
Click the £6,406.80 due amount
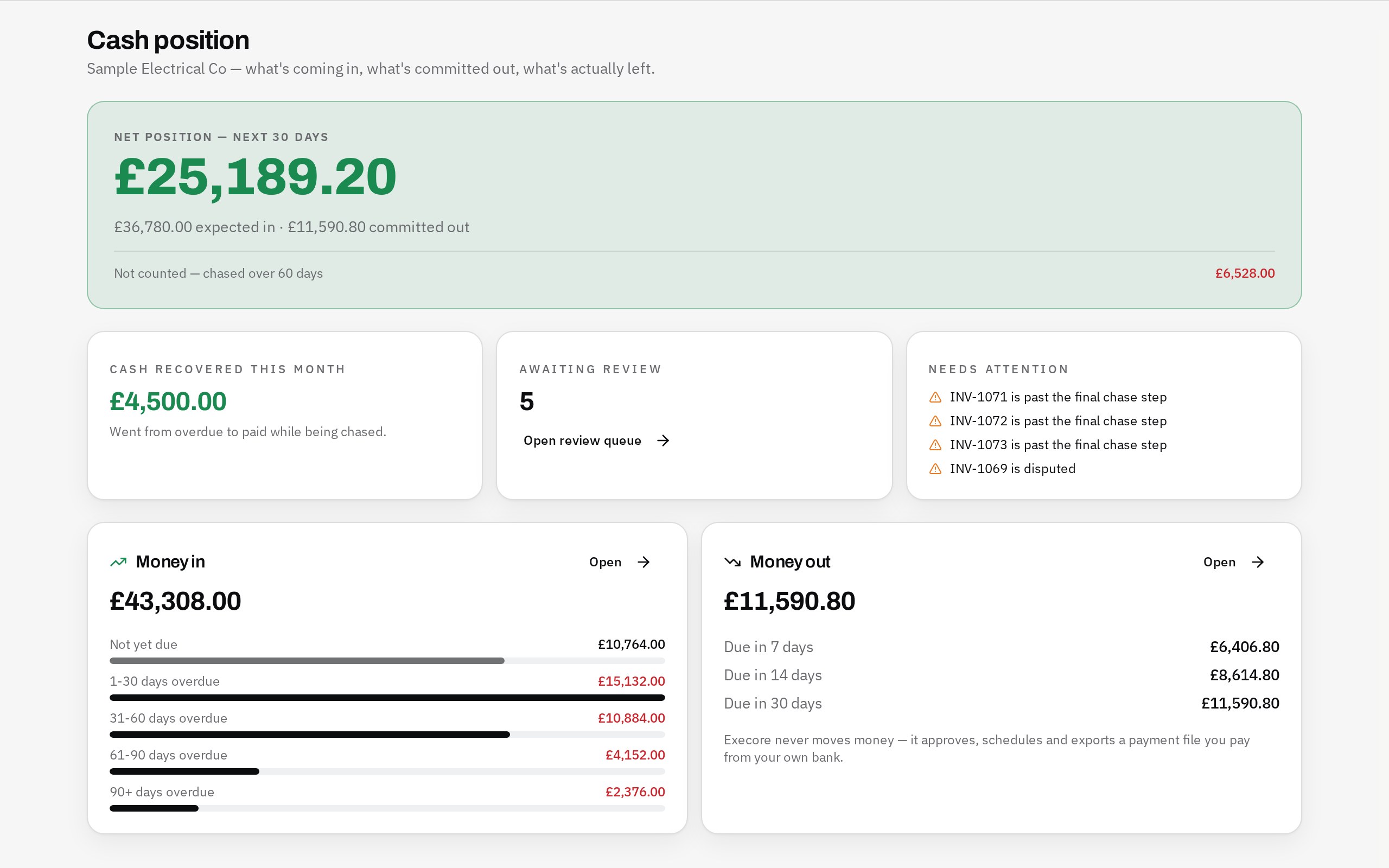click(x=1245, y=647)
